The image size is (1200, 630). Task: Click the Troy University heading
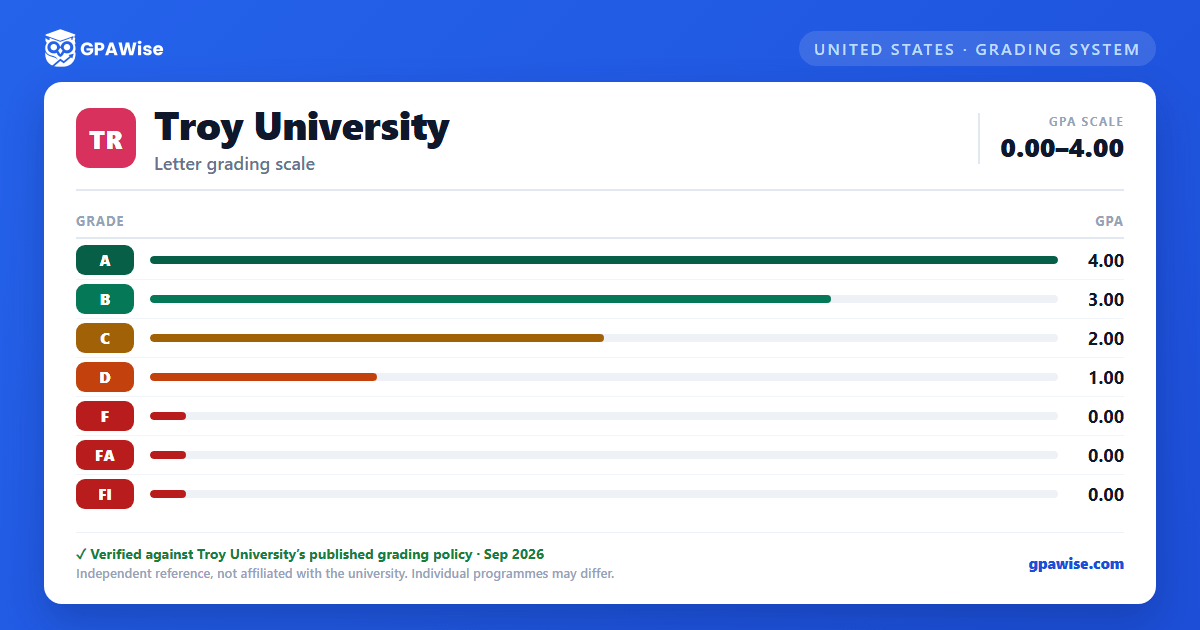[x=302, y=127]
